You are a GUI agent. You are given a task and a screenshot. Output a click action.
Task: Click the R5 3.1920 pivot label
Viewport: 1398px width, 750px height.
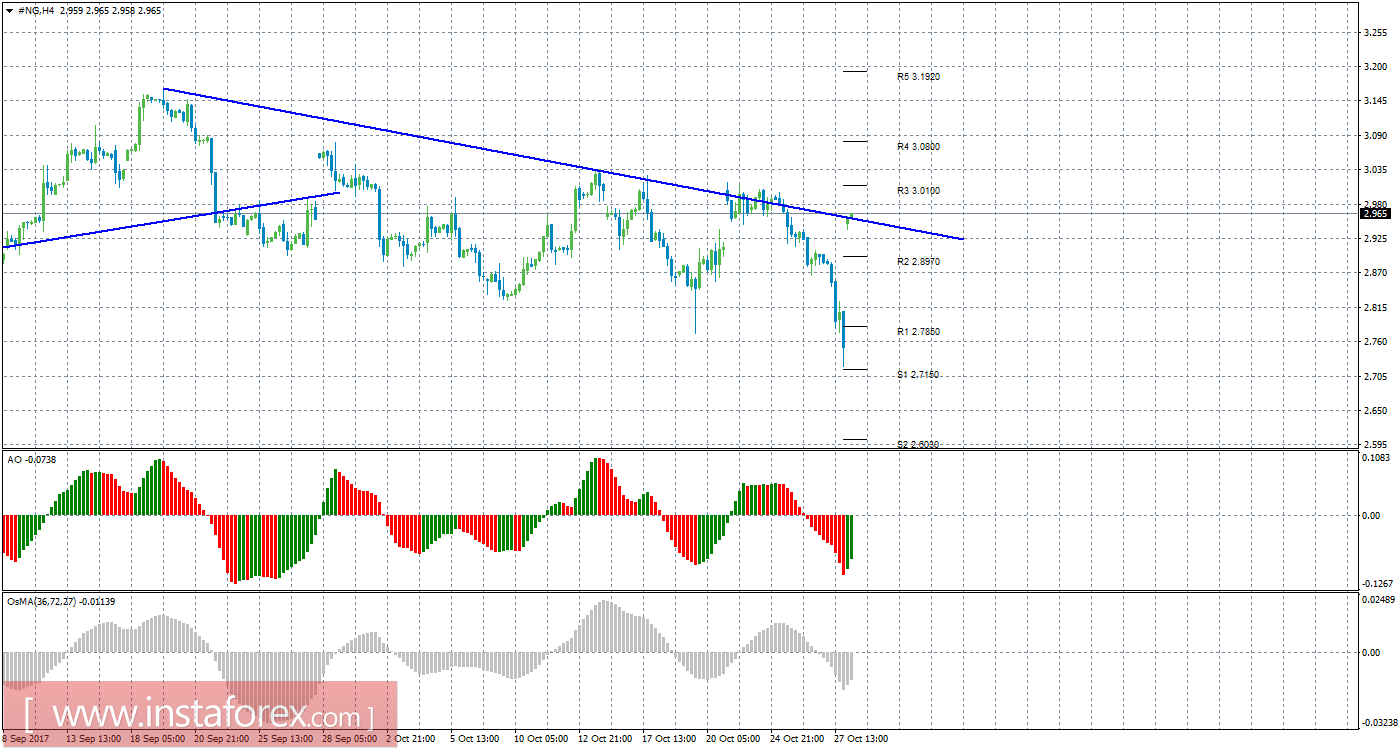click(x=918, y=76)
